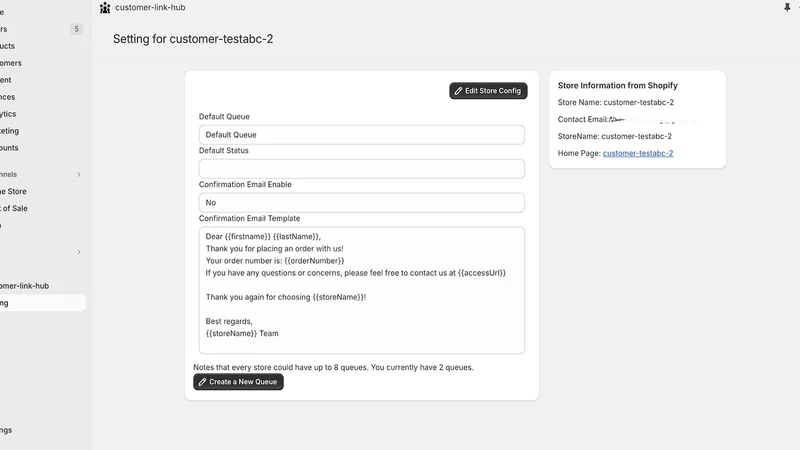
Task: Expand the Sales channels chevron in sidebar
Action: click(x=79, y=174)
